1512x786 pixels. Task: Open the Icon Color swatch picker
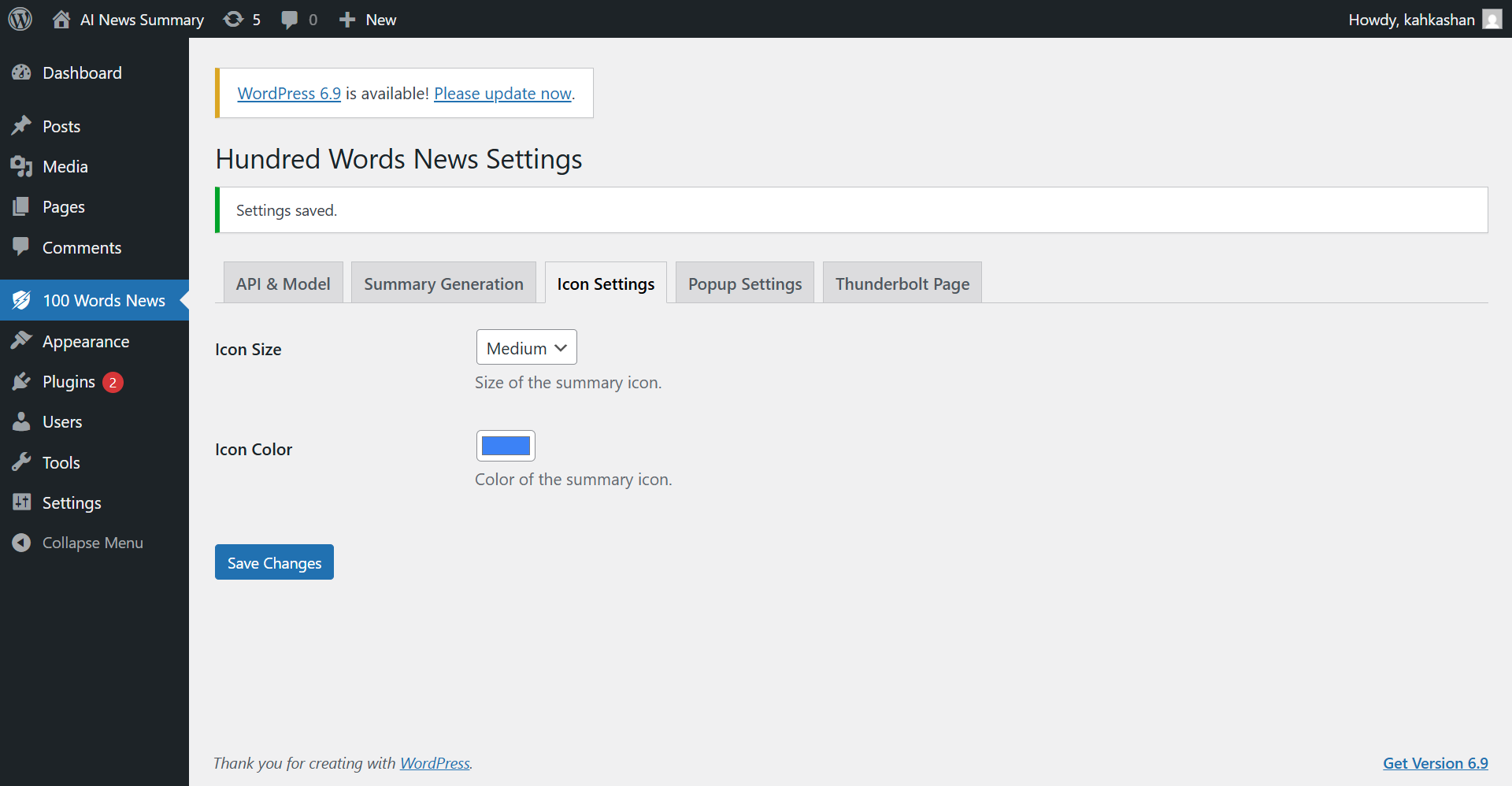point(506,445)
